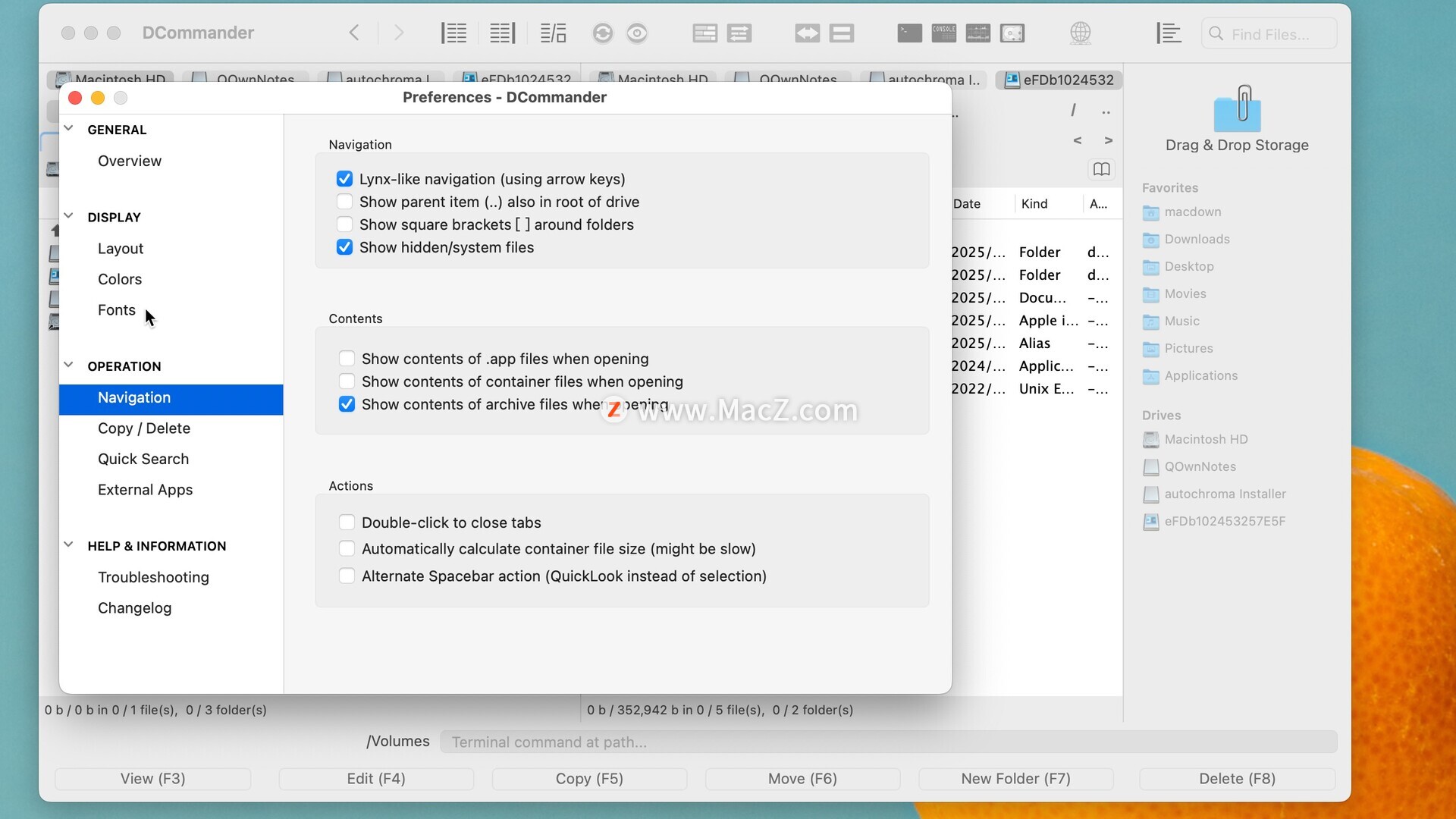Collapse the OPERATION section chevron
1456x819 pixels.
[68, 365]
